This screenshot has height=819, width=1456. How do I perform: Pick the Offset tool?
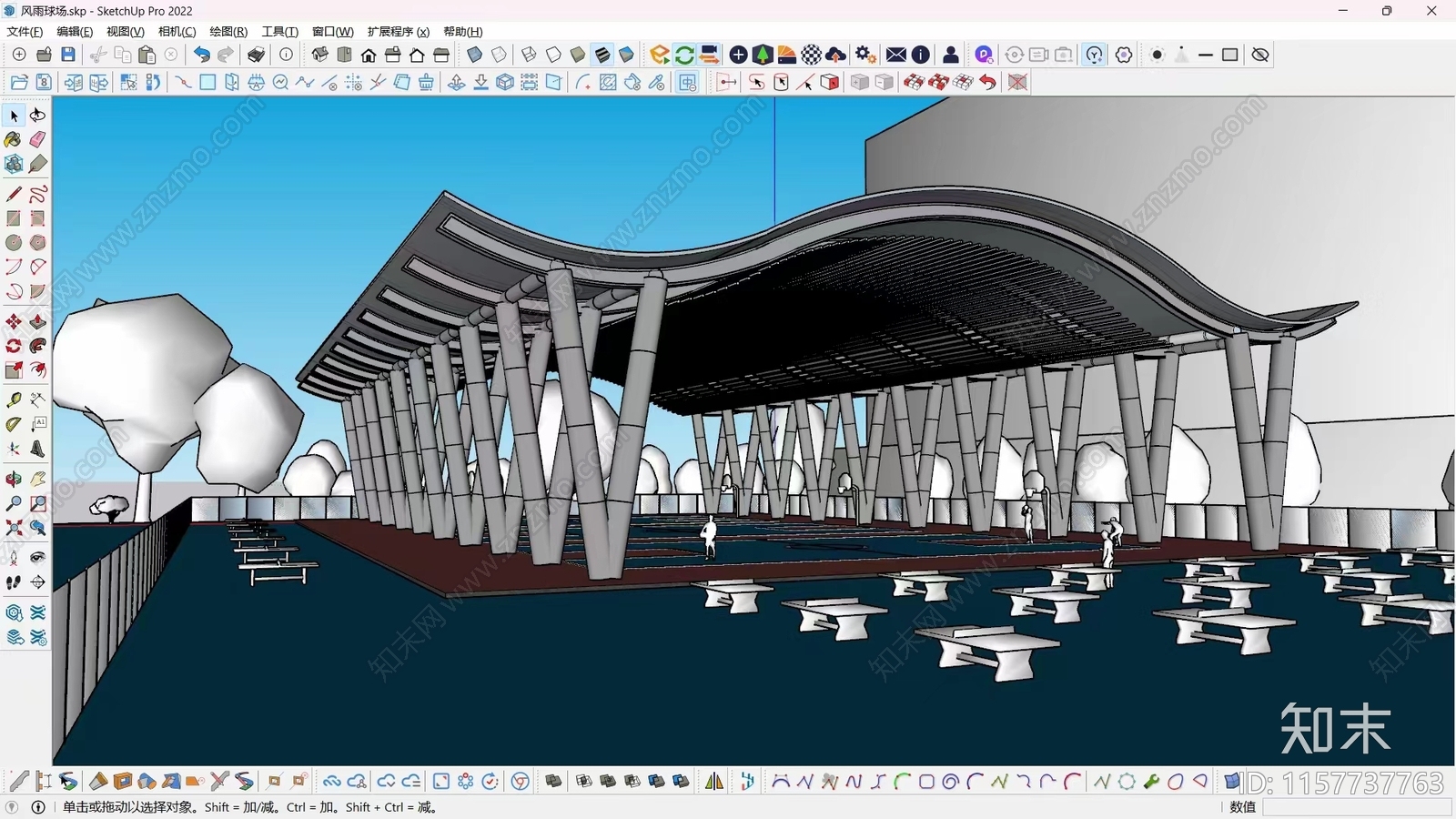[37, 370]
